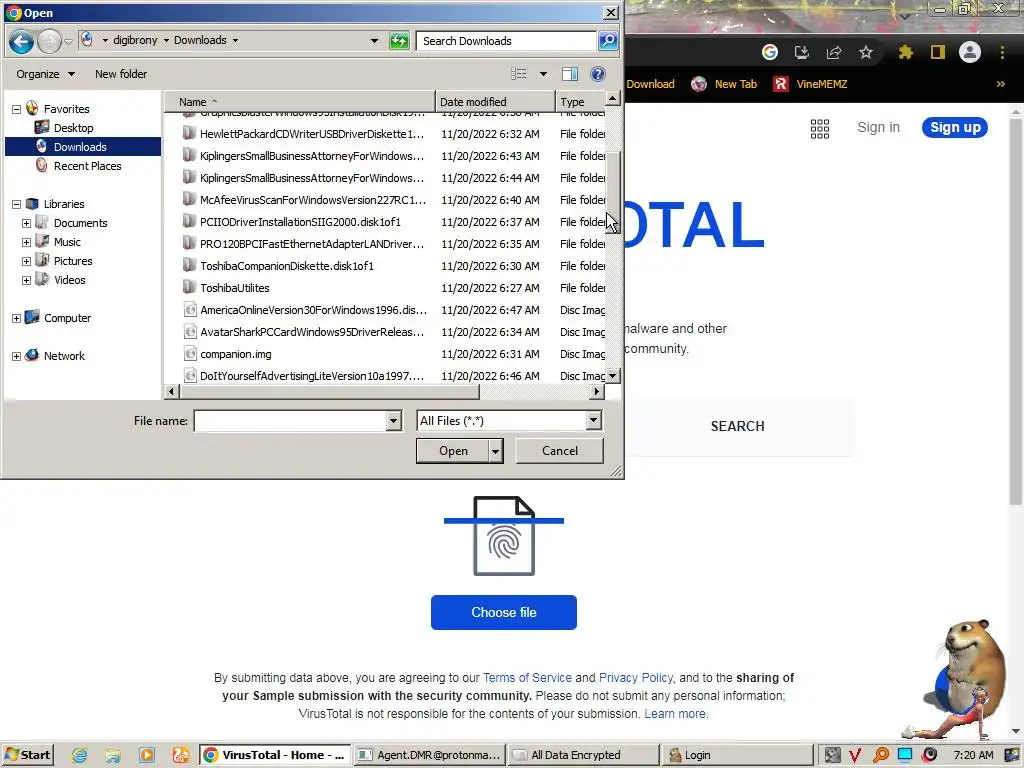Open VirusTotal apps grid icon
1024x768 pixels.
pyautogui.click(x=820, y=129)
